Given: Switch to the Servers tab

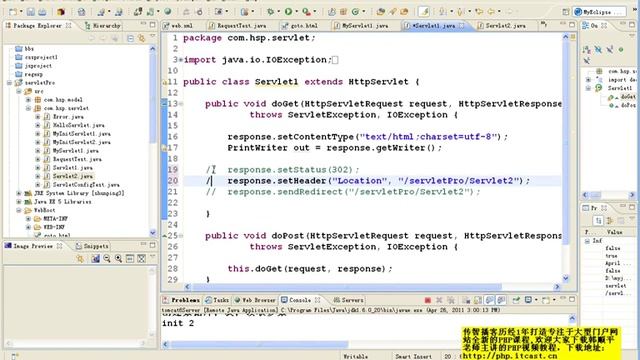Looking at the screenshot, I should pyautogui.click(x=349, y=300).
